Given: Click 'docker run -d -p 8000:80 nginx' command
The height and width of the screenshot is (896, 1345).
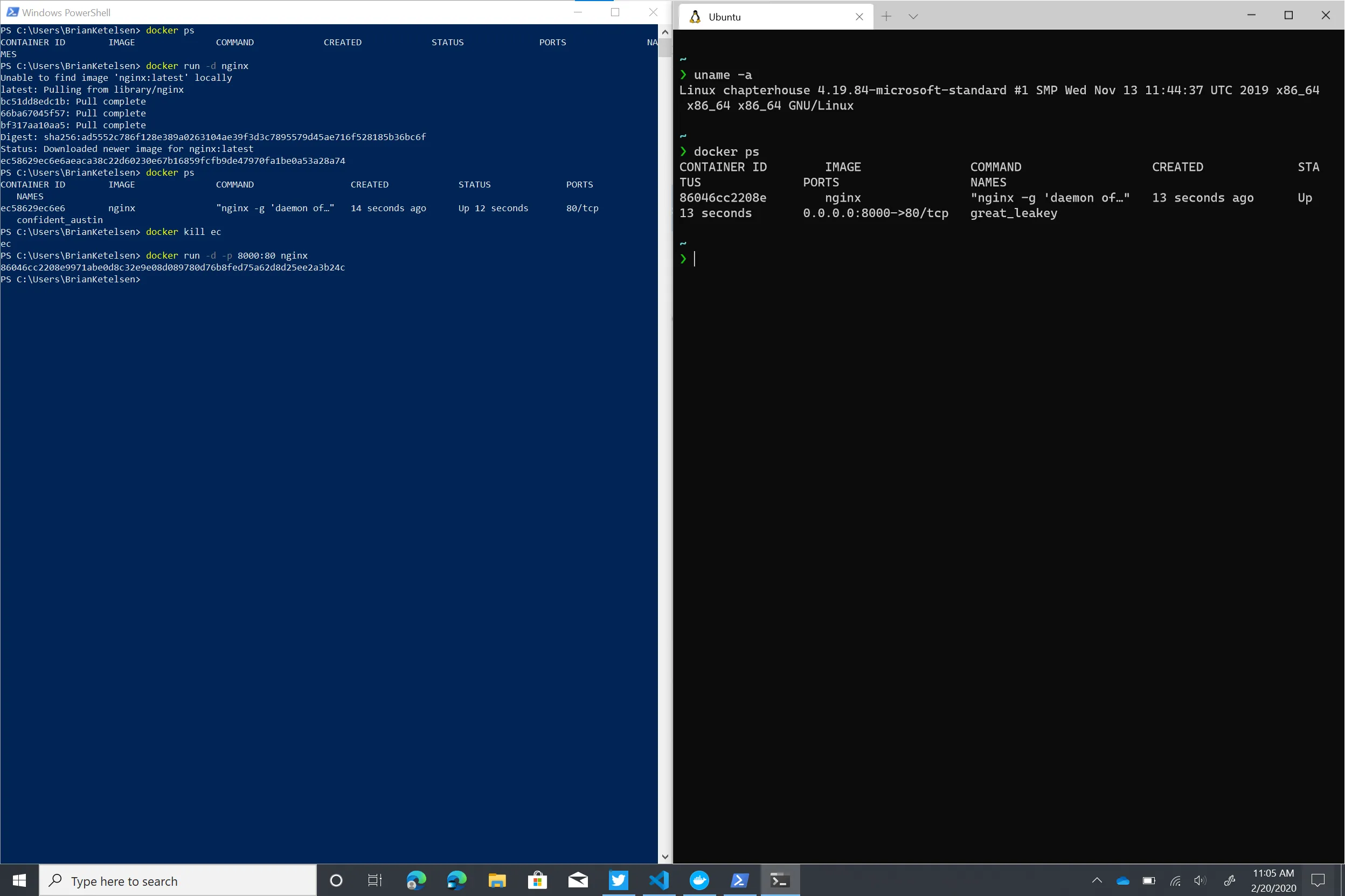Looking at the screenshot, I should point(227,255).
